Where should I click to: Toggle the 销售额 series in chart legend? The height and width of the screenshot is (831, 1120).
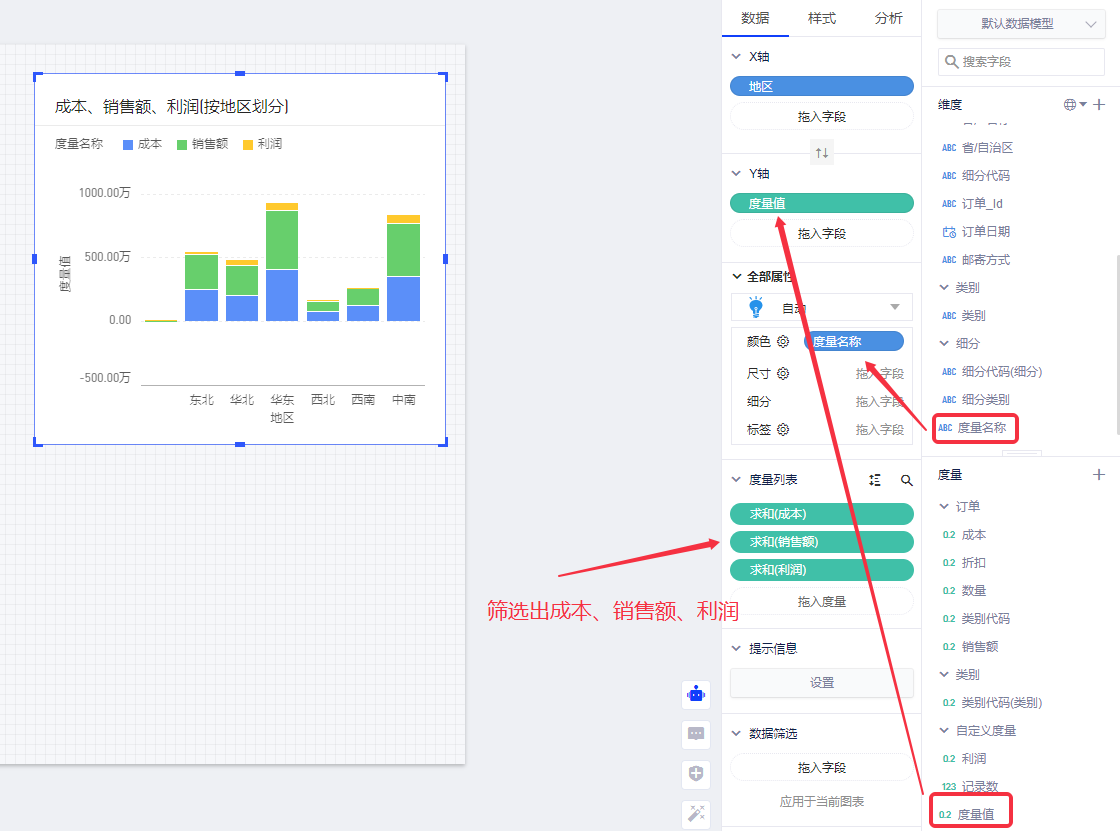(203, 144)
